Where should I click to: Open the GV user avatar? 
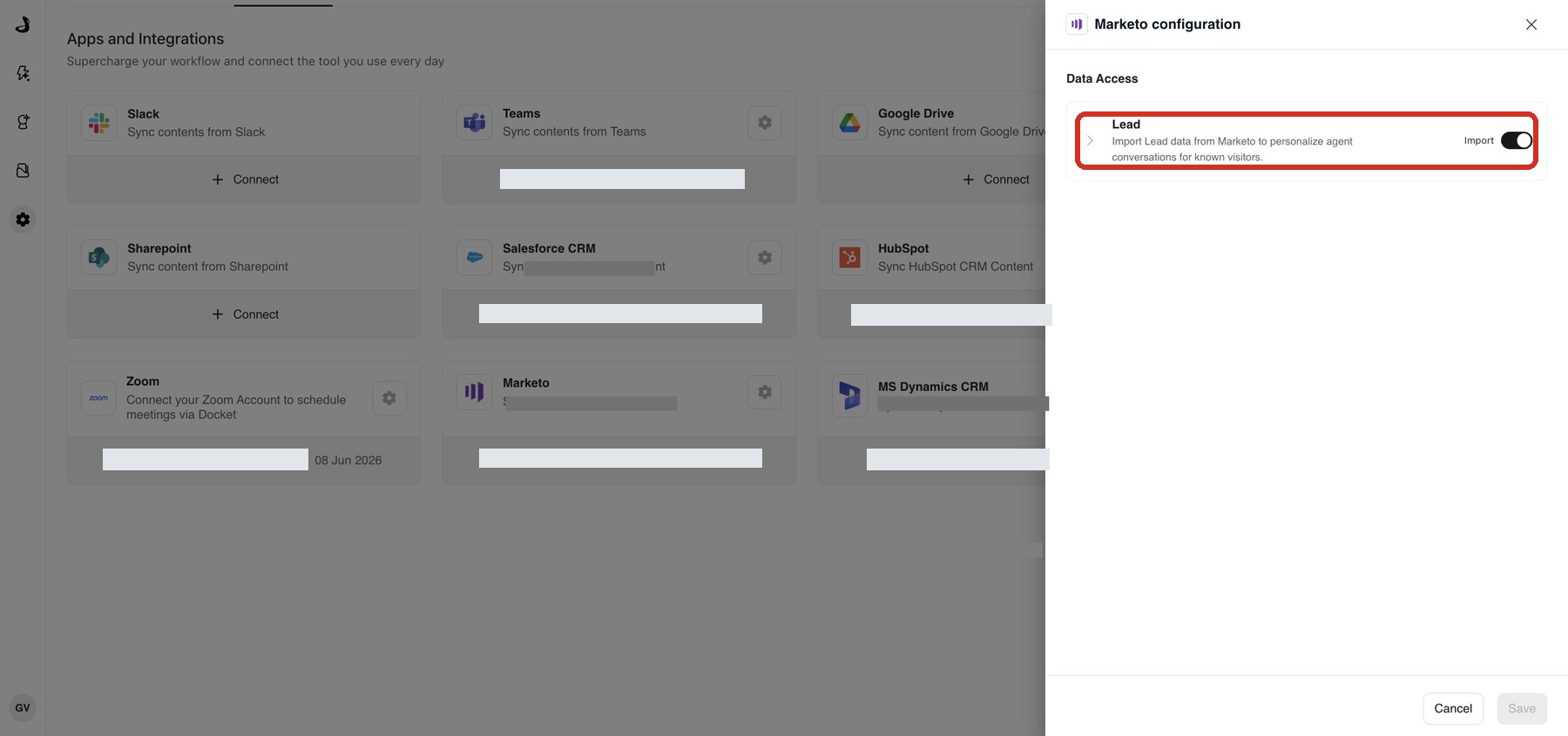tap(23, 708)
